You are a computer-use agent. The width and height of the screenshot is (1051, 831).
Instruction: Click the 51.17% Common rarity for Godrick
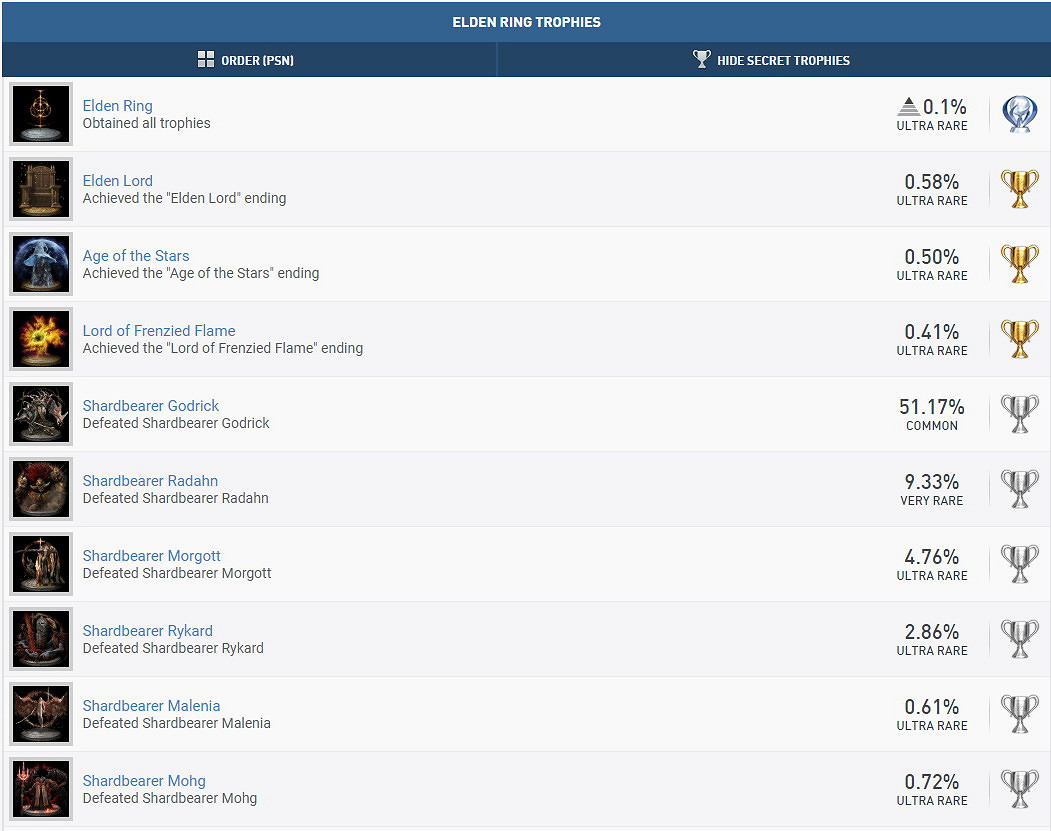(931, 414)
